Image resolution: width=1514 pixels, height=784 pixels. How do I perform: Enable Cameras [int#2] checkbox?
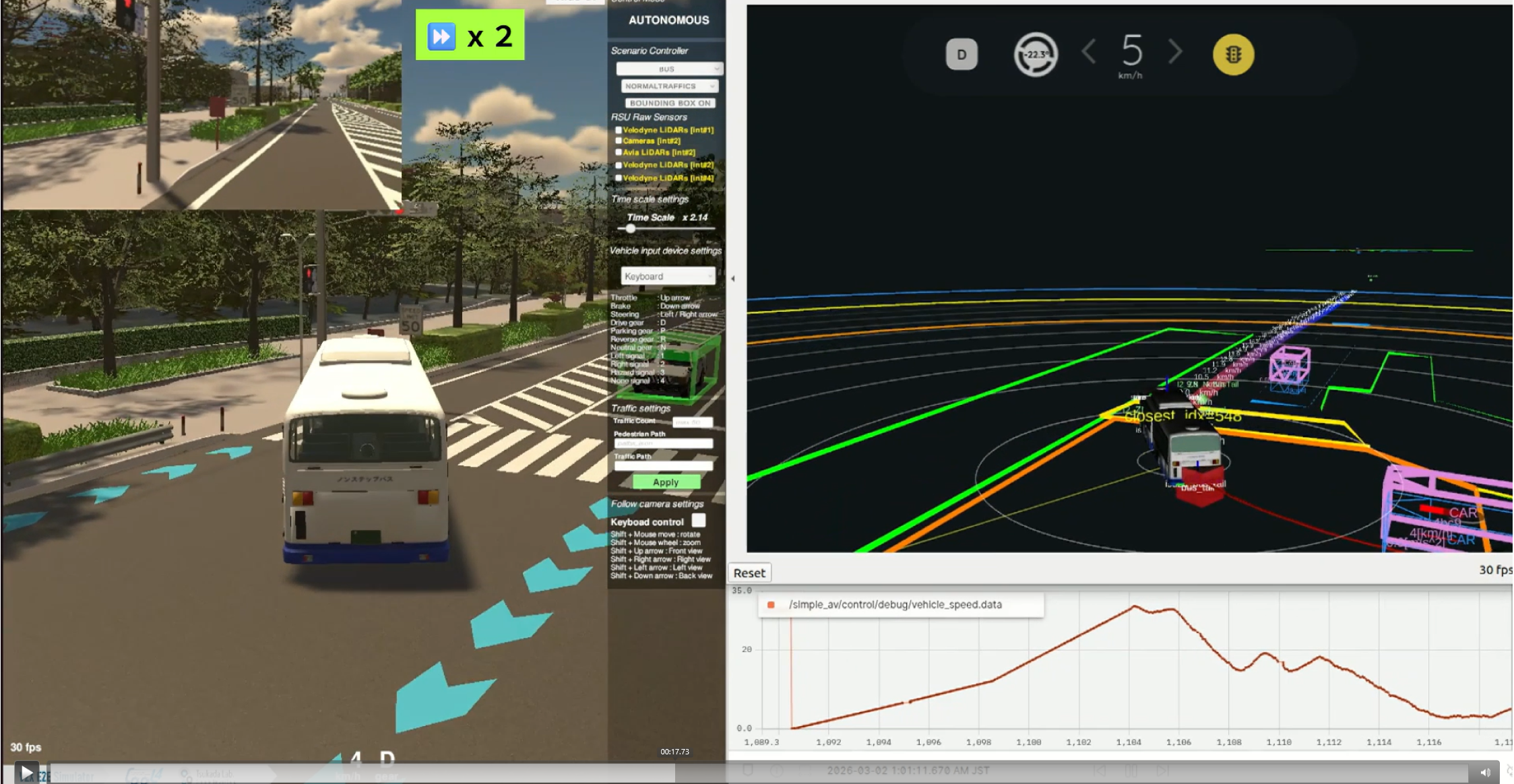click(619, 141)
